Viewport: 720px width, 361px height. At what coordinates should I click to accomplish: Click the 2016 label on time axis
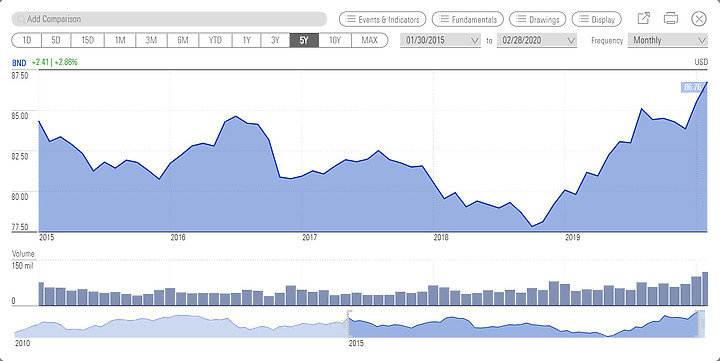tap(178, 237)
